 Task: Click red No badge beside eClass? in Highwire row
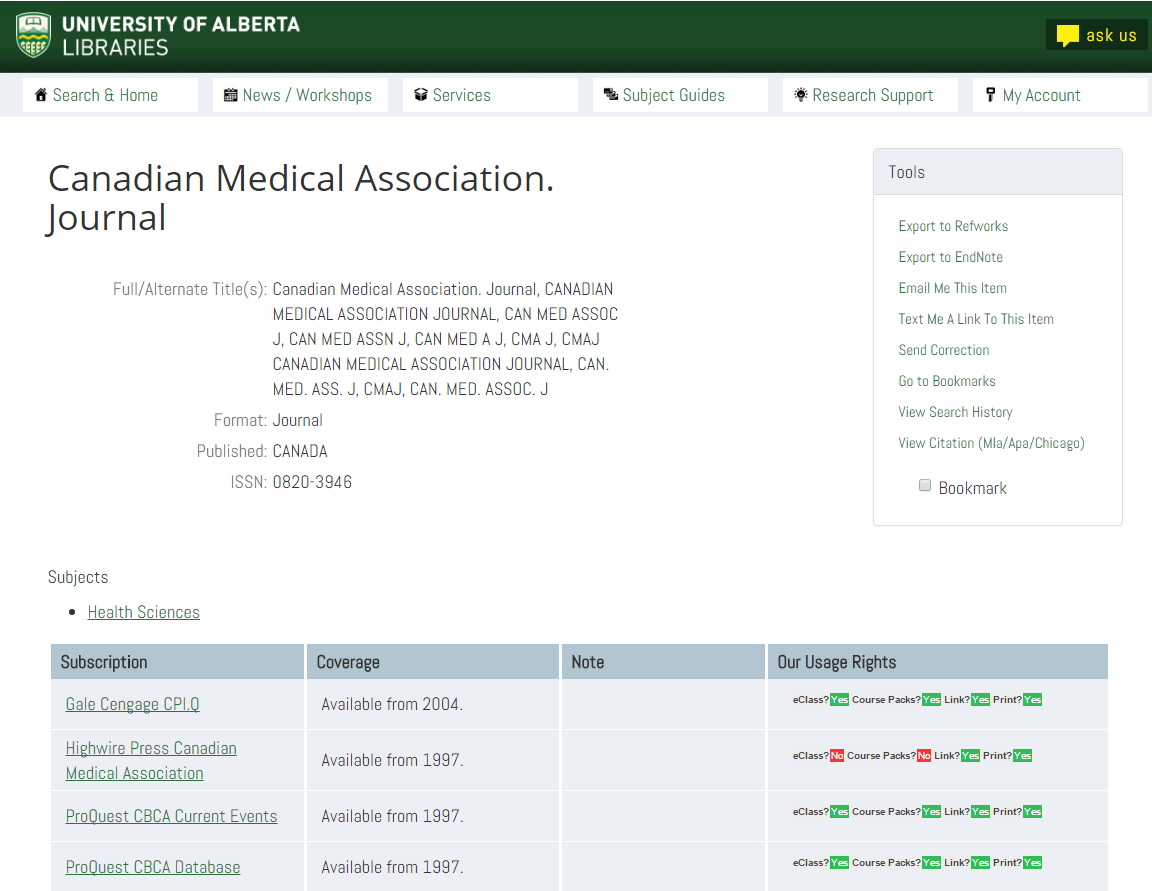[x=837, y=755]
